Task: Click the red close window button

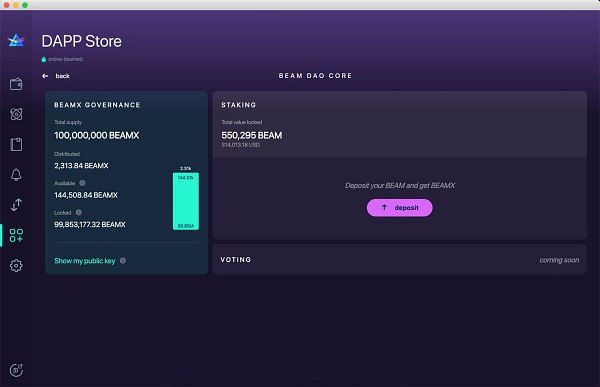Action: tap(7, 5)
